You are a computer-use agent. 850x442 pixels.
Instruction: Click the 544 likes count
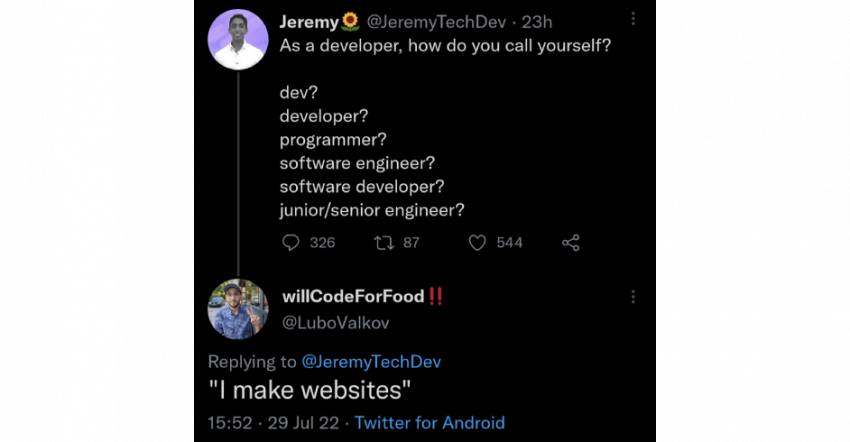509,243
